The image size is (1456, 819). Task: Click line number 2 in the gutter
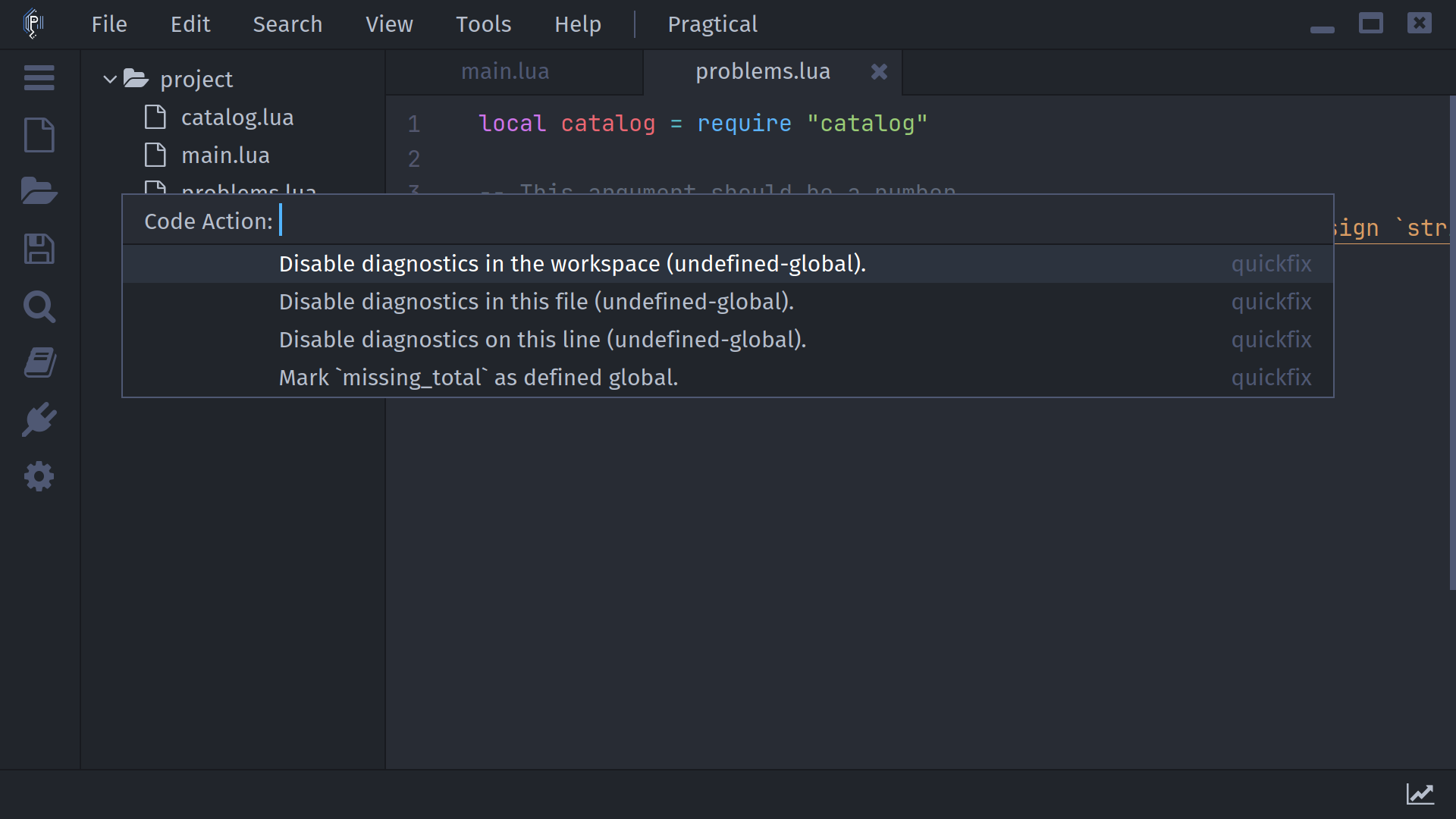click(x=414, y=158)
